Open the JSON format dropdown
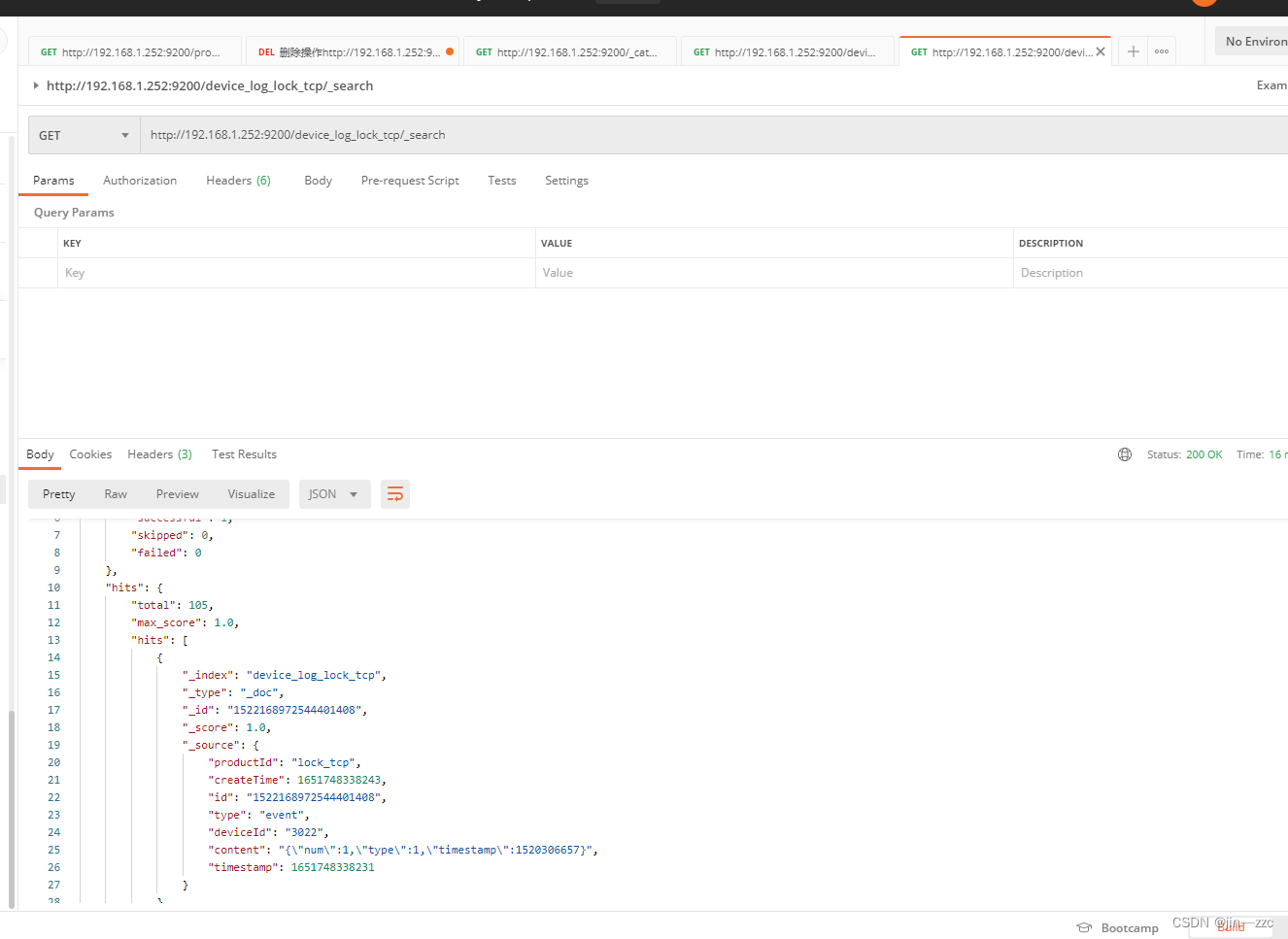 pos(333,494)
